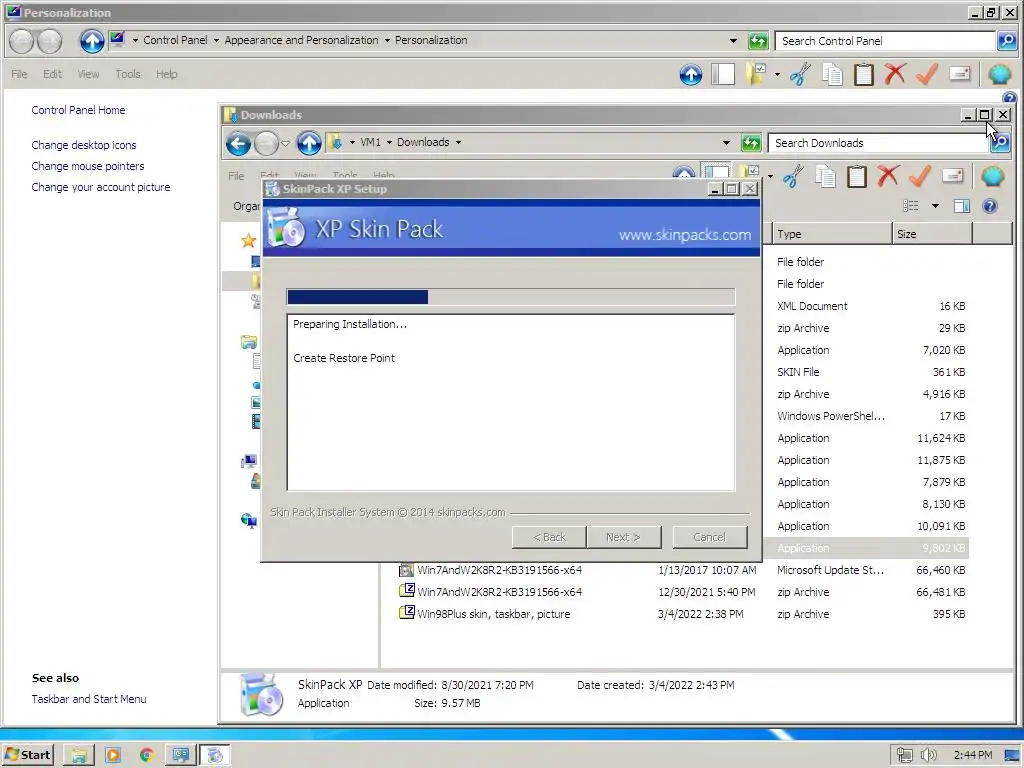The width and height of the screenshot is (1024, 768).
Task: Click Type column header in Downloads
Action: pos(832,234)
